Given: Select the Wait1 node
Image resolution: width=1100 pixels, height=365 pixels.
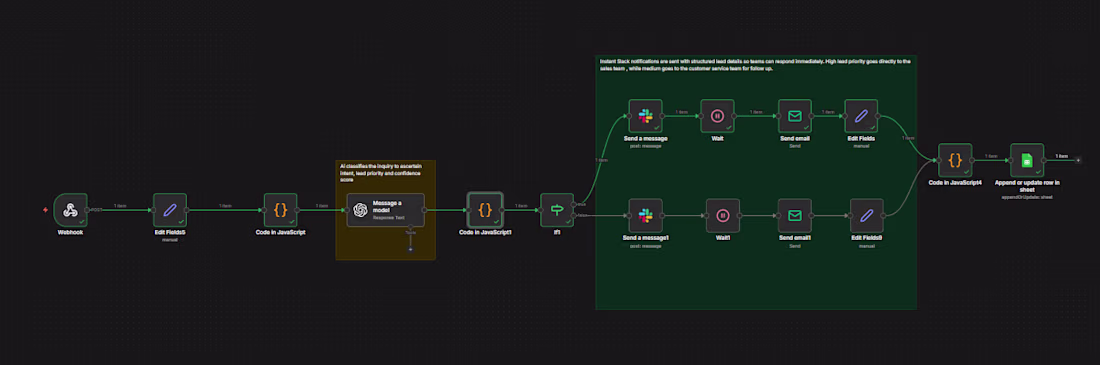Looking at the screenshot, I should click(723, 215).
